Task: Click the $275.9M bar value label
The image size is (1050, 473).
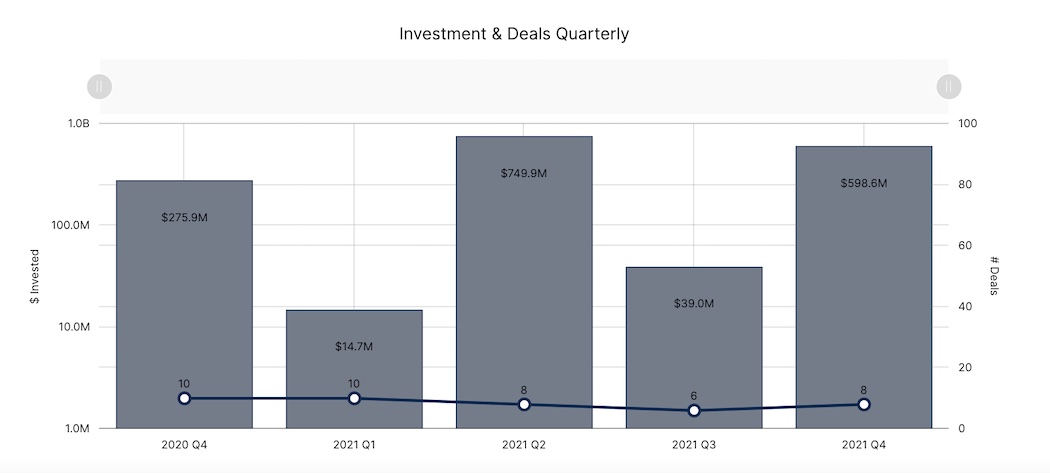Action: (184, 217)
